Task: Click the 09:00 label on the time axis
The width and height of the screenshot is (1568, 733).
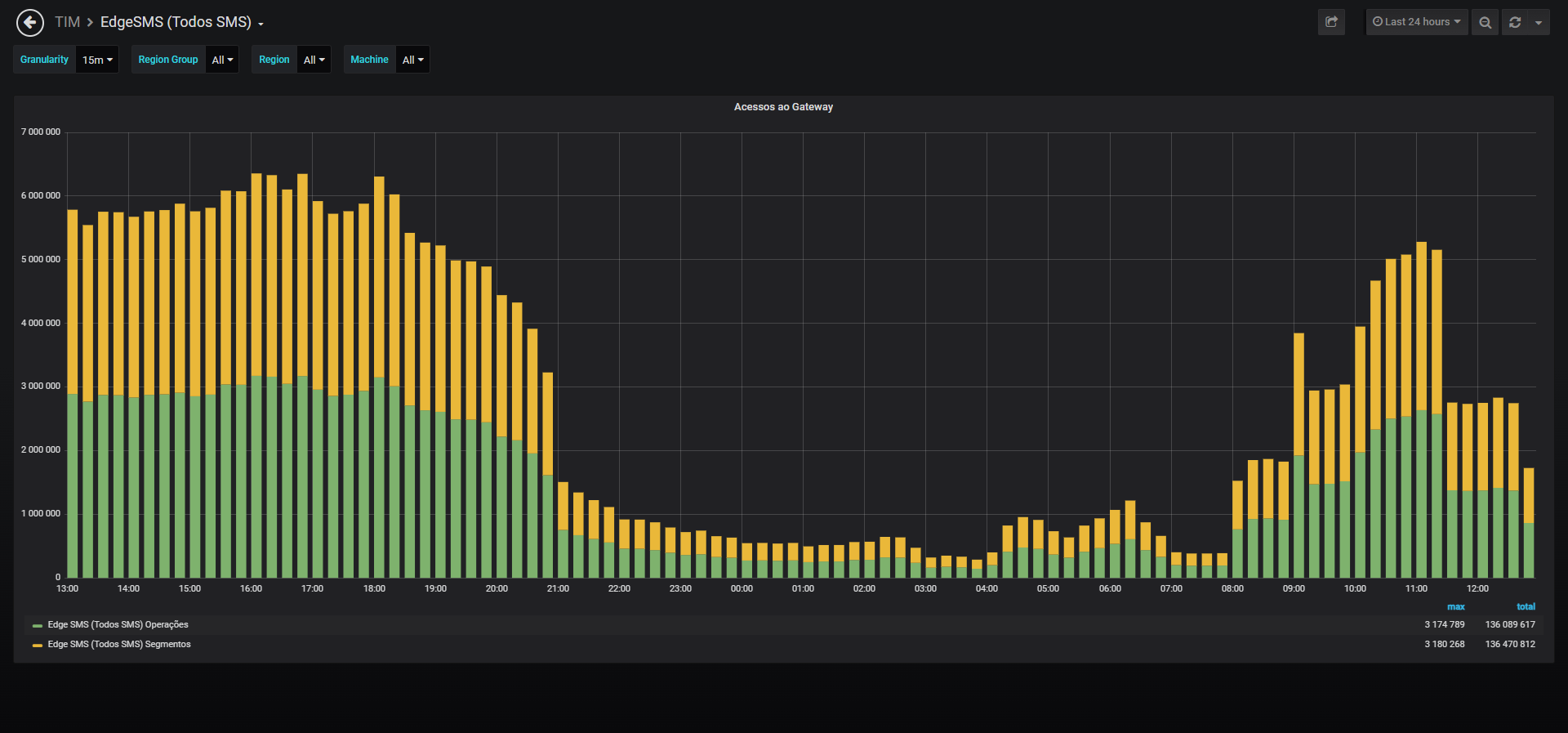Action: (x=1294, y=588)
